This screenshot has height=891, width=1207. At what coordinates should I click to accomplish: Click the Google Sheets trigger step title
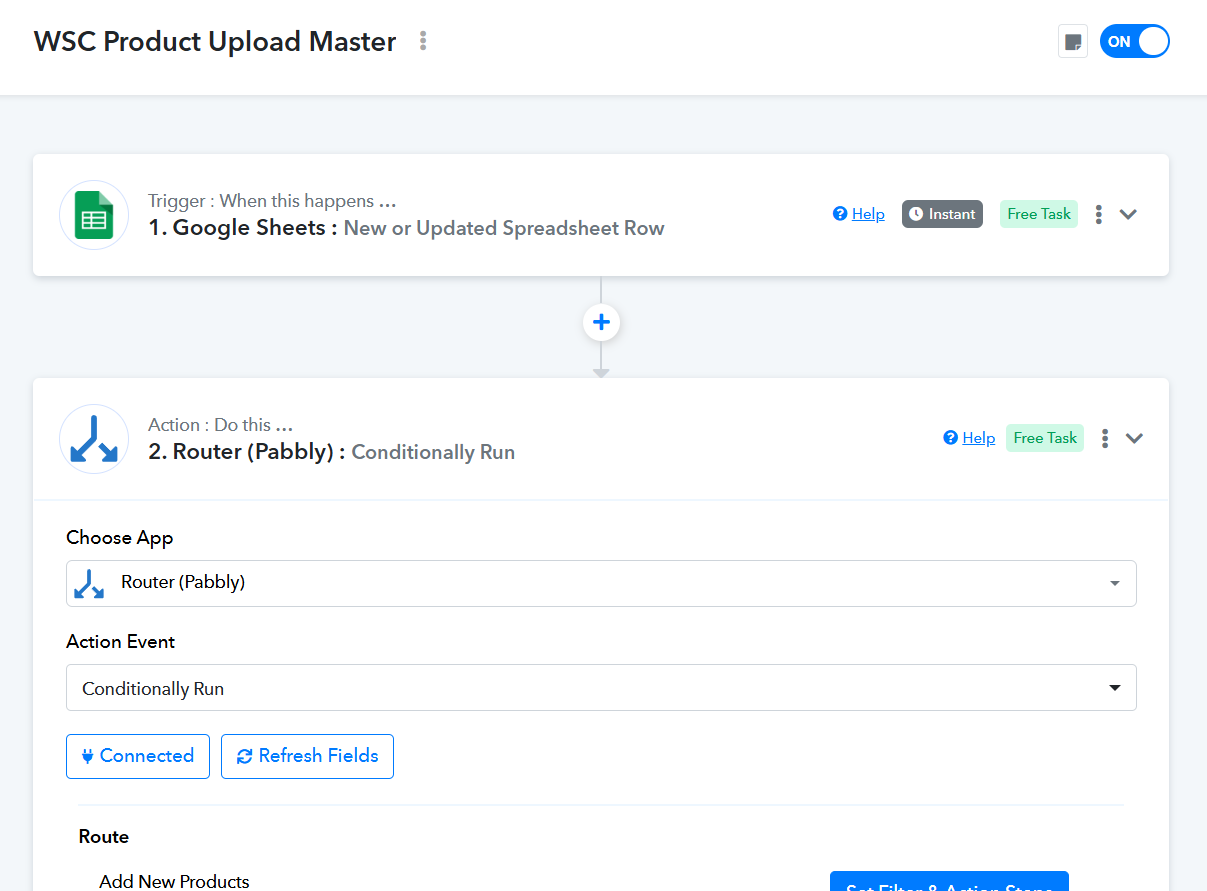(x=406, y=228)
